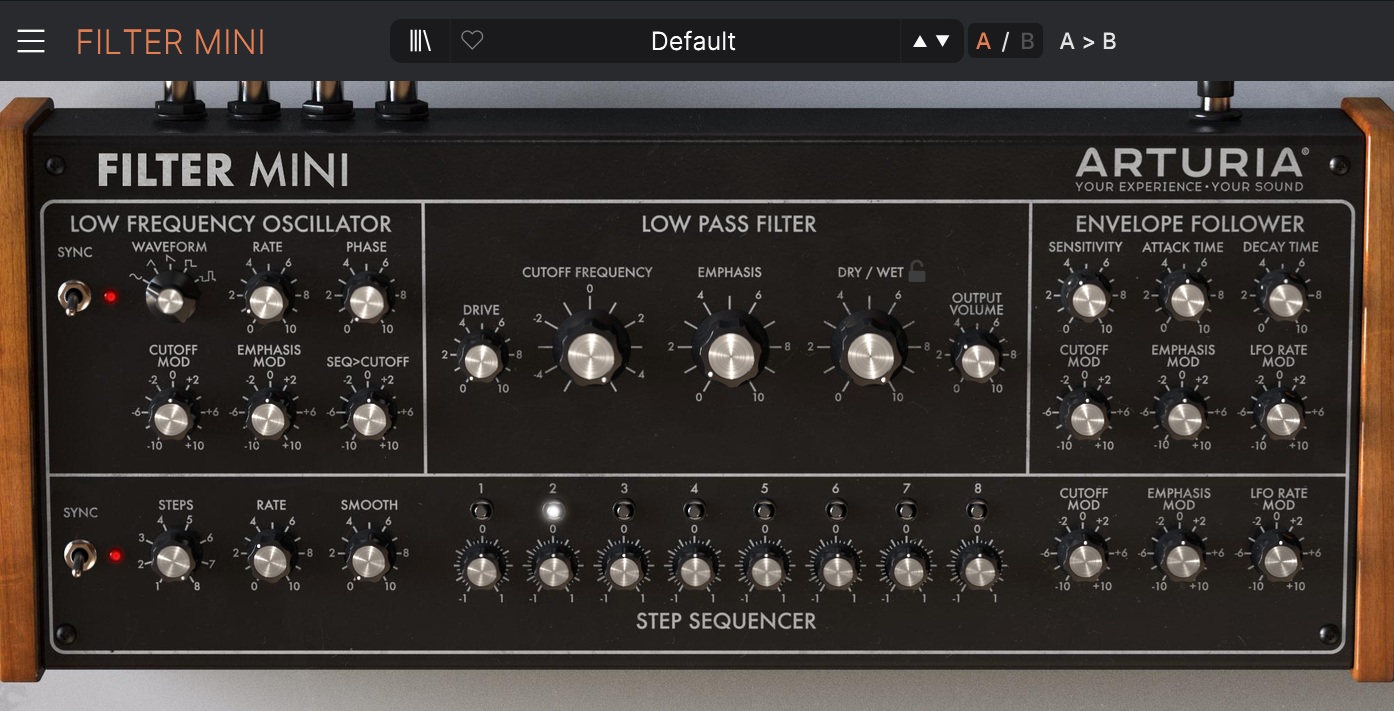This screenshot has width=1394, height=711.
Task: Select next preset with down arrow
Action: (943, 41)
